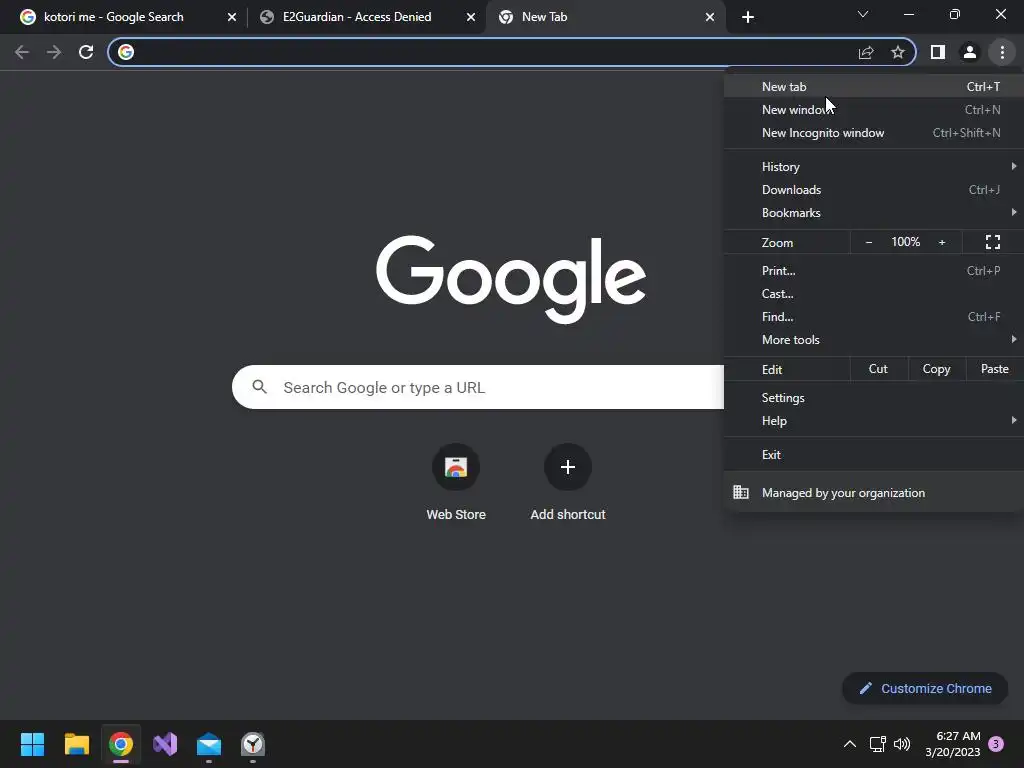Reload the page with the refresh icon
1024x768 pixels.
pyautogui.click(x=86, y=52)
